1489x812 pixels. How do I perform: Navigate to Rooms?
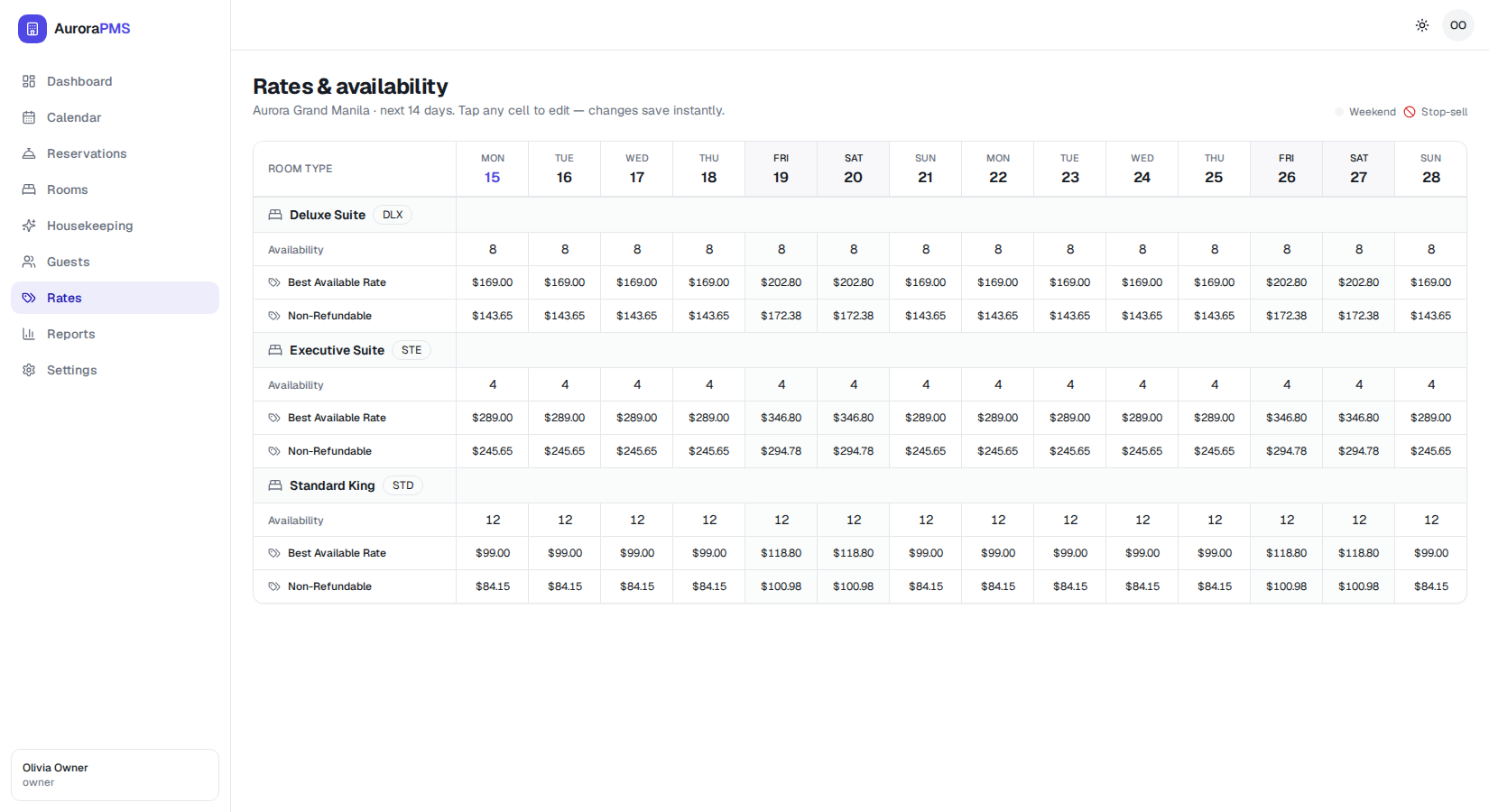click(115, 189)
